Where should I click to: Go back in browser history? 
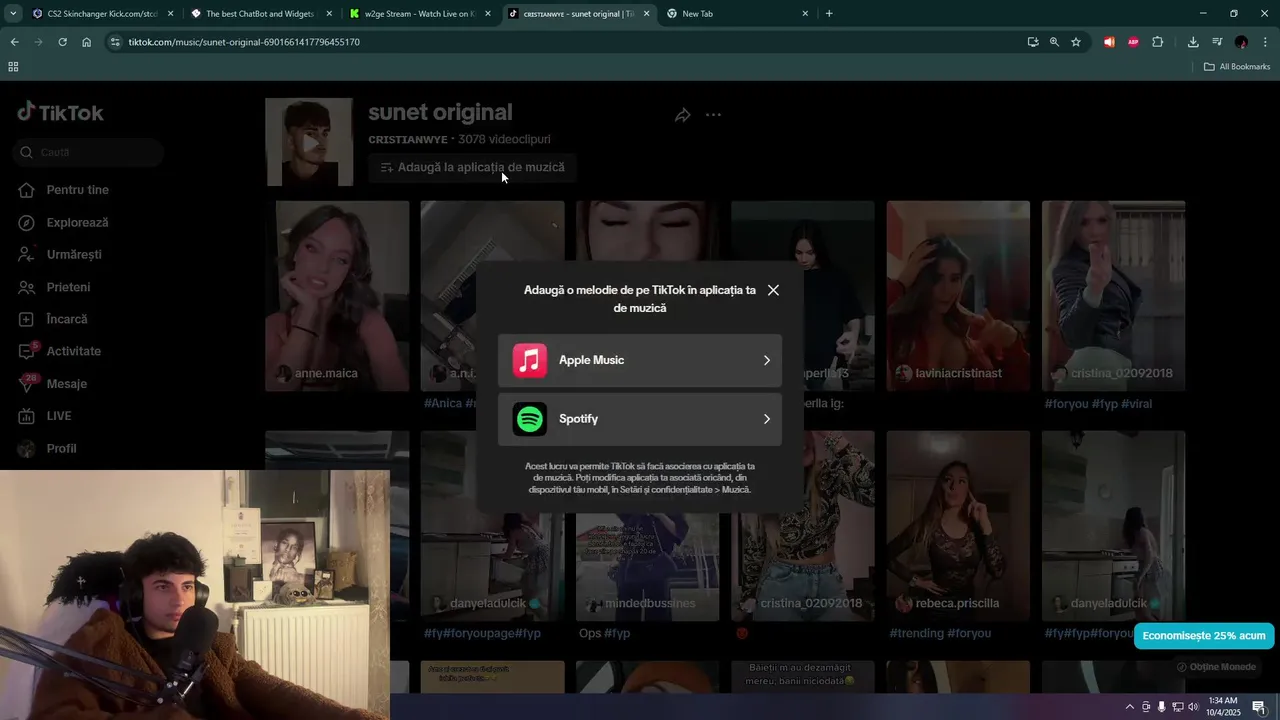14,42
